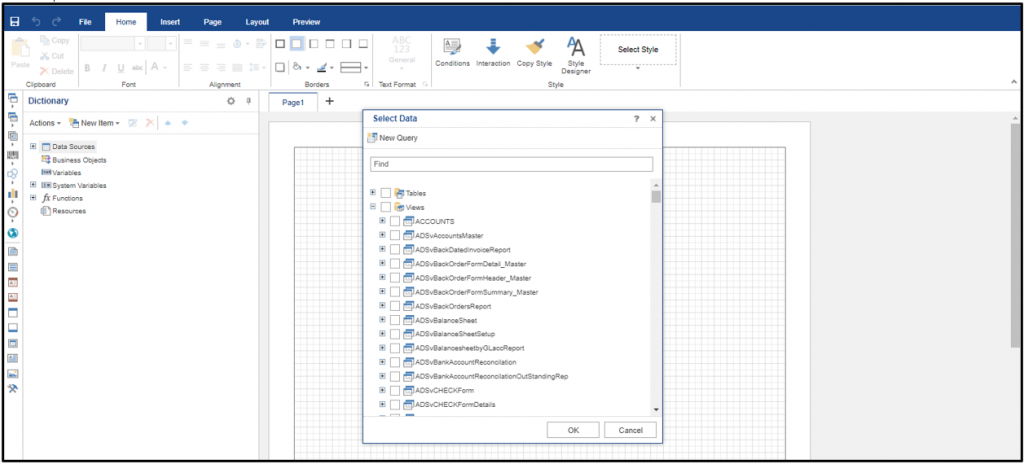Click the fx Functions icon
This screenshot has height=464, width=1024.
(x=46, y=198)
